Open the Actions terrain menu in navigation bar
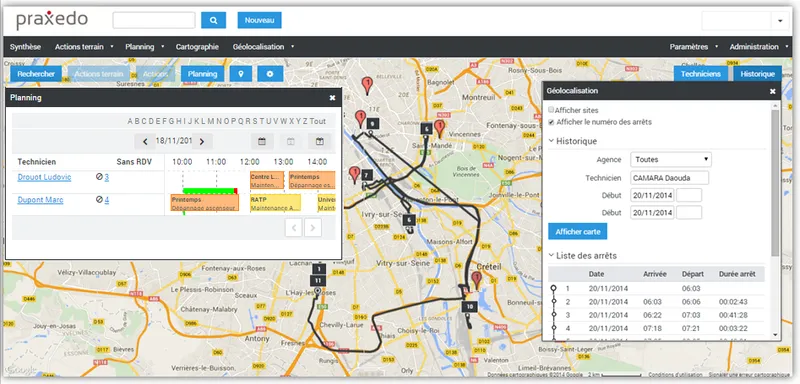 point(84,46)
